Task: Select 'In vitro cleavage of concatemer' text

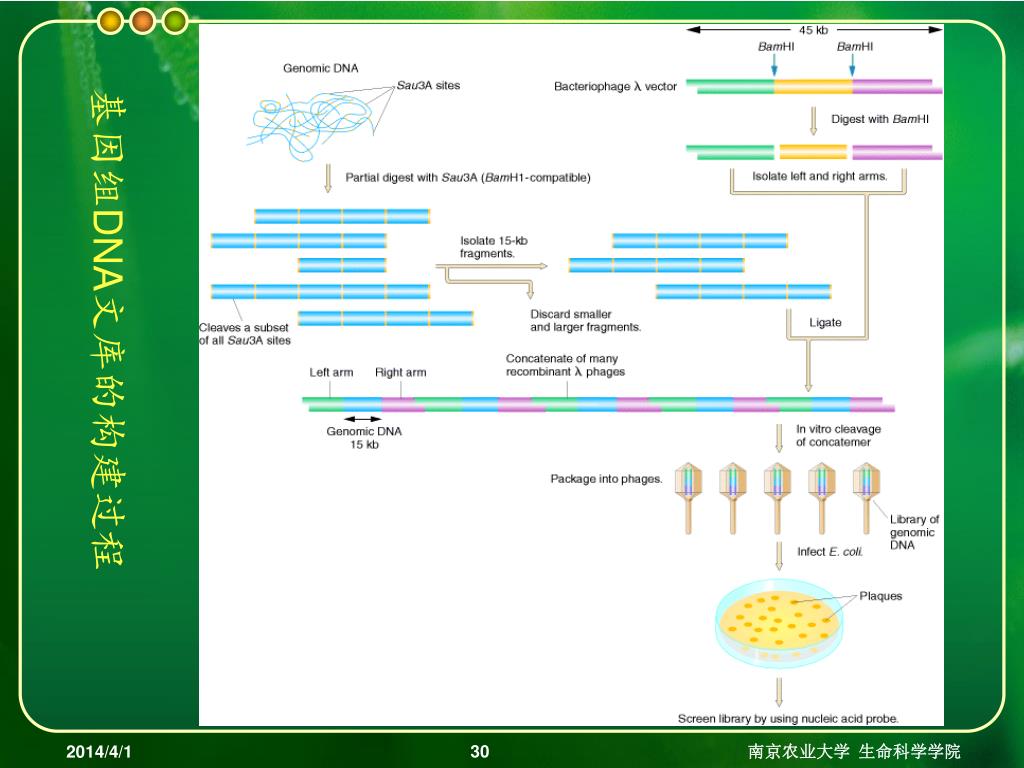Action: [839, 436]
